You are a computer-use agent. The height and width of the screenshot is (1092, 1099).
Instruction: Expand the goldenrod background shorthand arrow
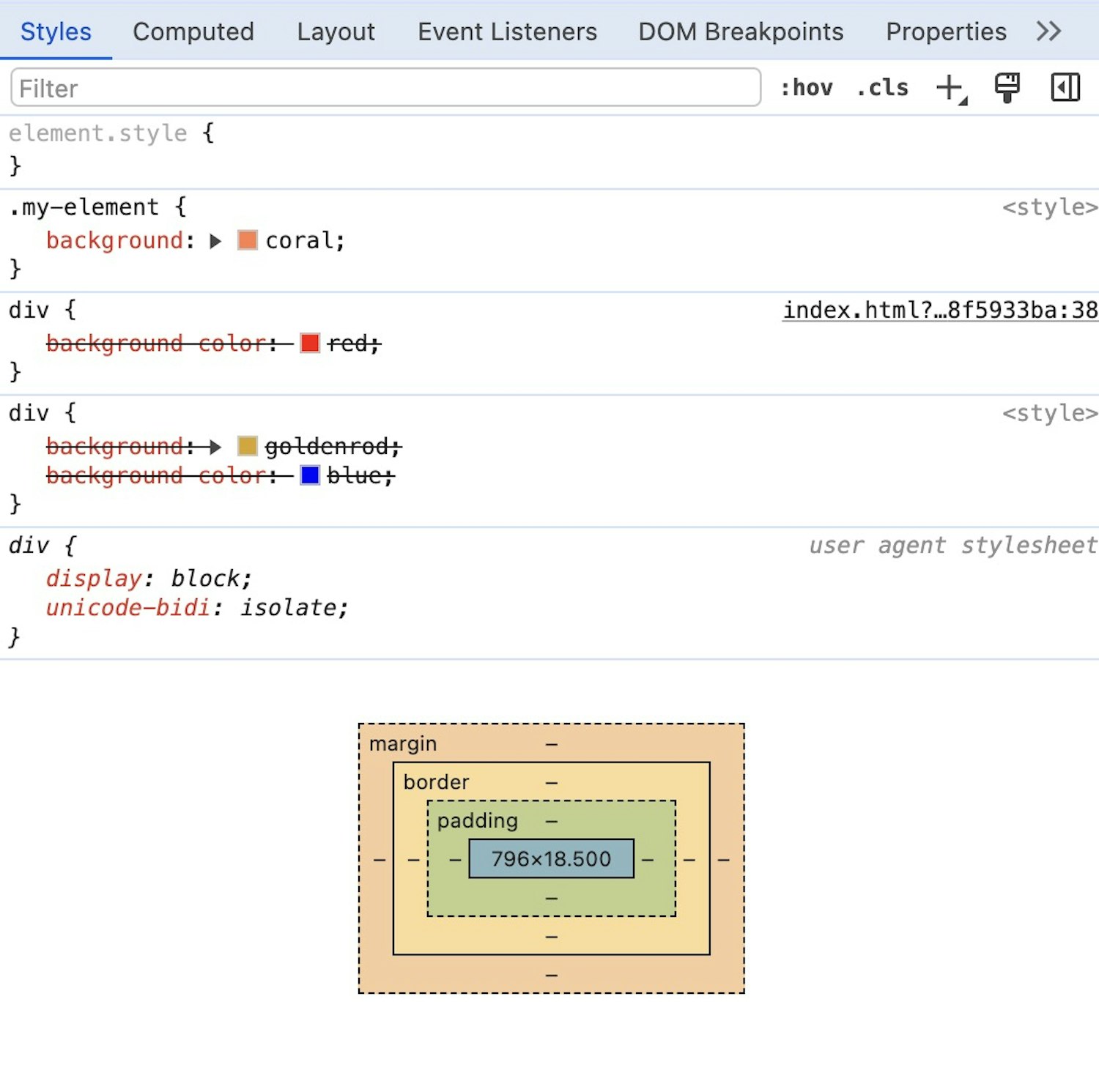coord(215,447)
